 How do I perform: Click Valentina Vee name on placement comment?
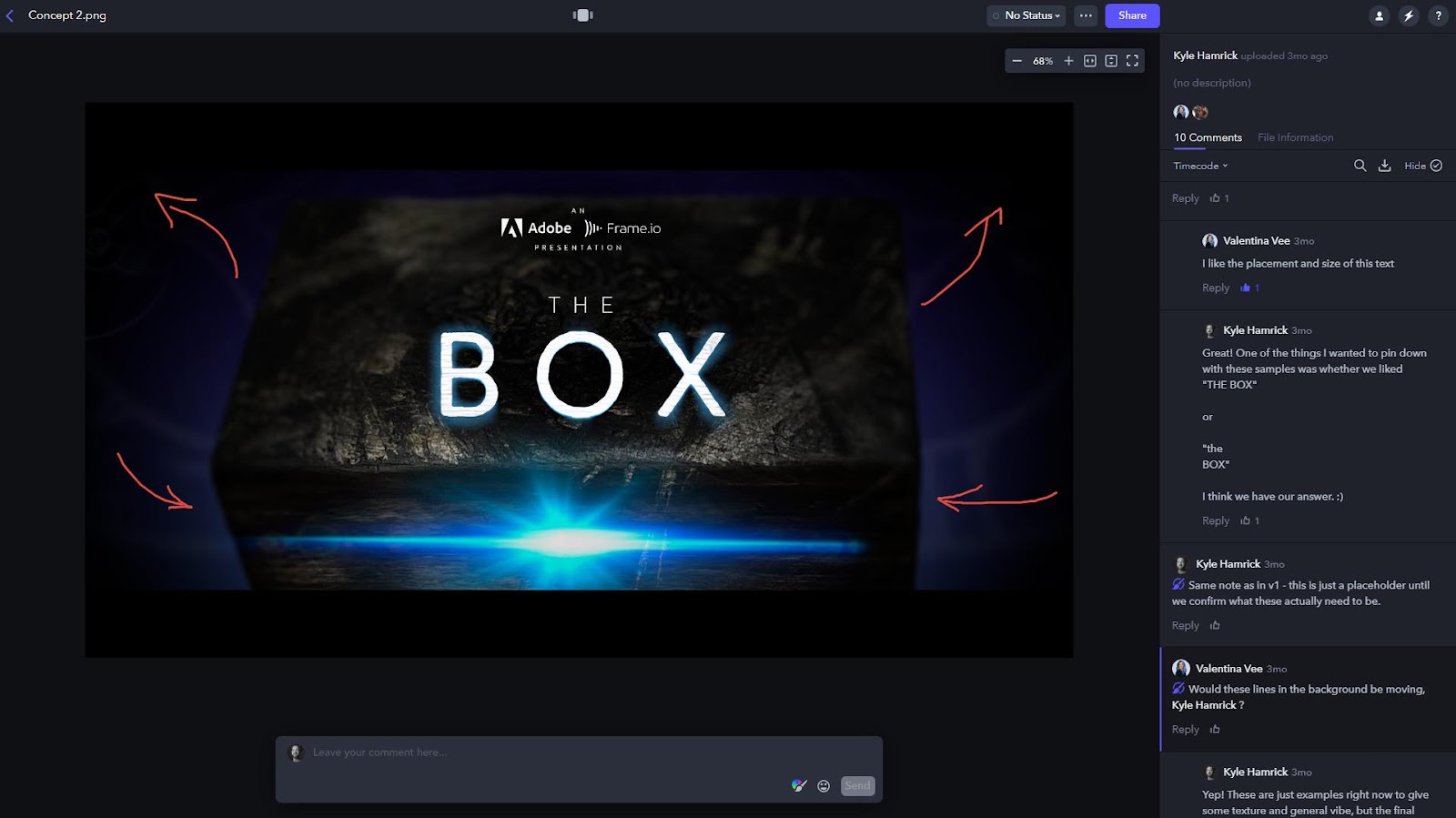click(1256, 240)
